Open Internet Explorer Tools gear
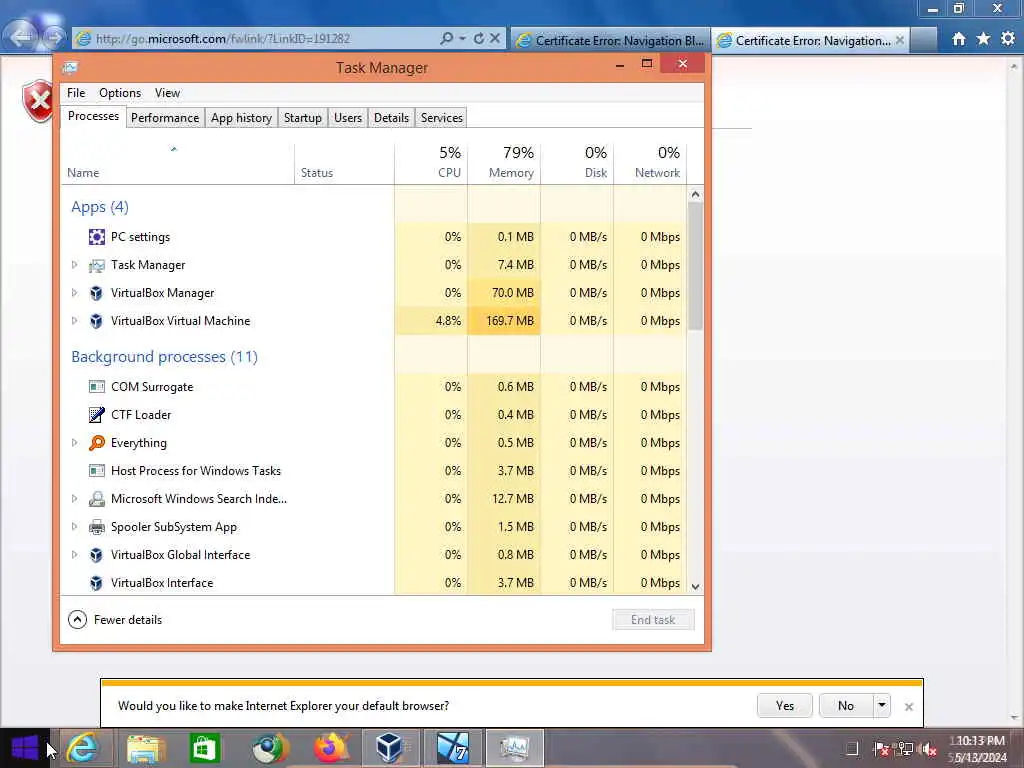Screen dimensions: 1024x768 [1008, 39]
